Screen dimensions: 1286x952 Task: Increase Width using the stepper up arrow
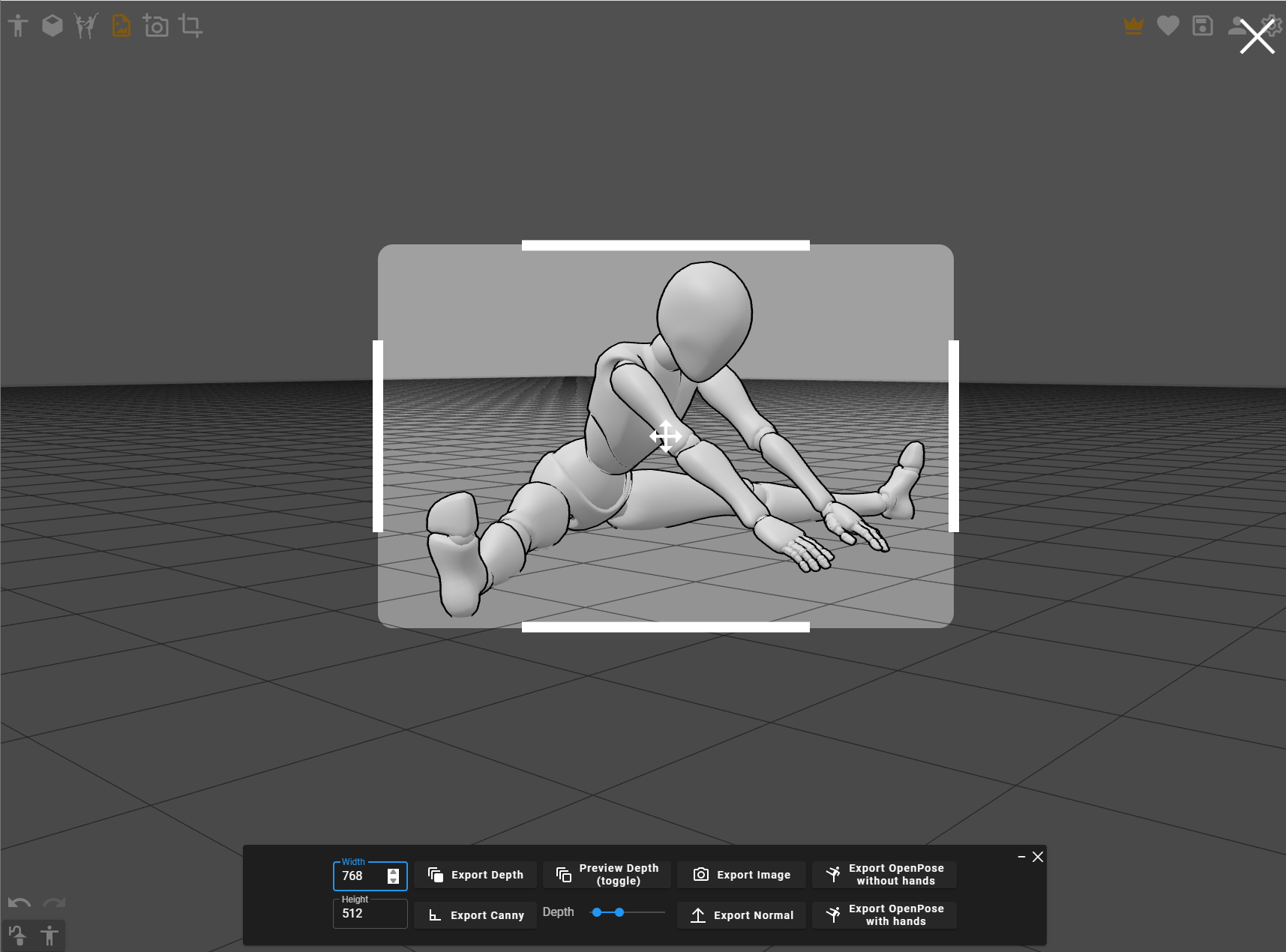(x=393, y=872)
